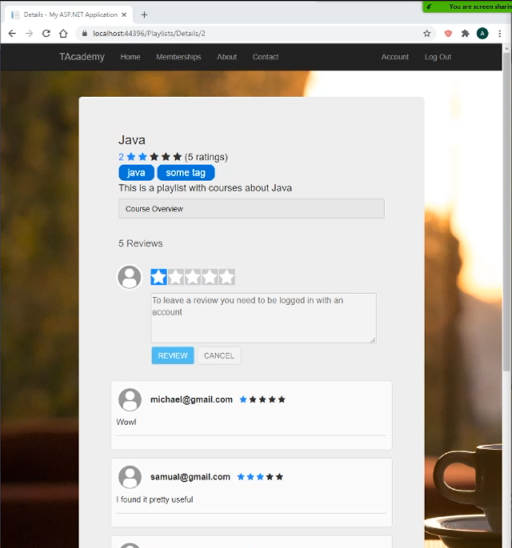Image resolution: width=512 pixels, height=548 pixels.
Task: Go to the browser home icon
Action: tap(63, 34)
